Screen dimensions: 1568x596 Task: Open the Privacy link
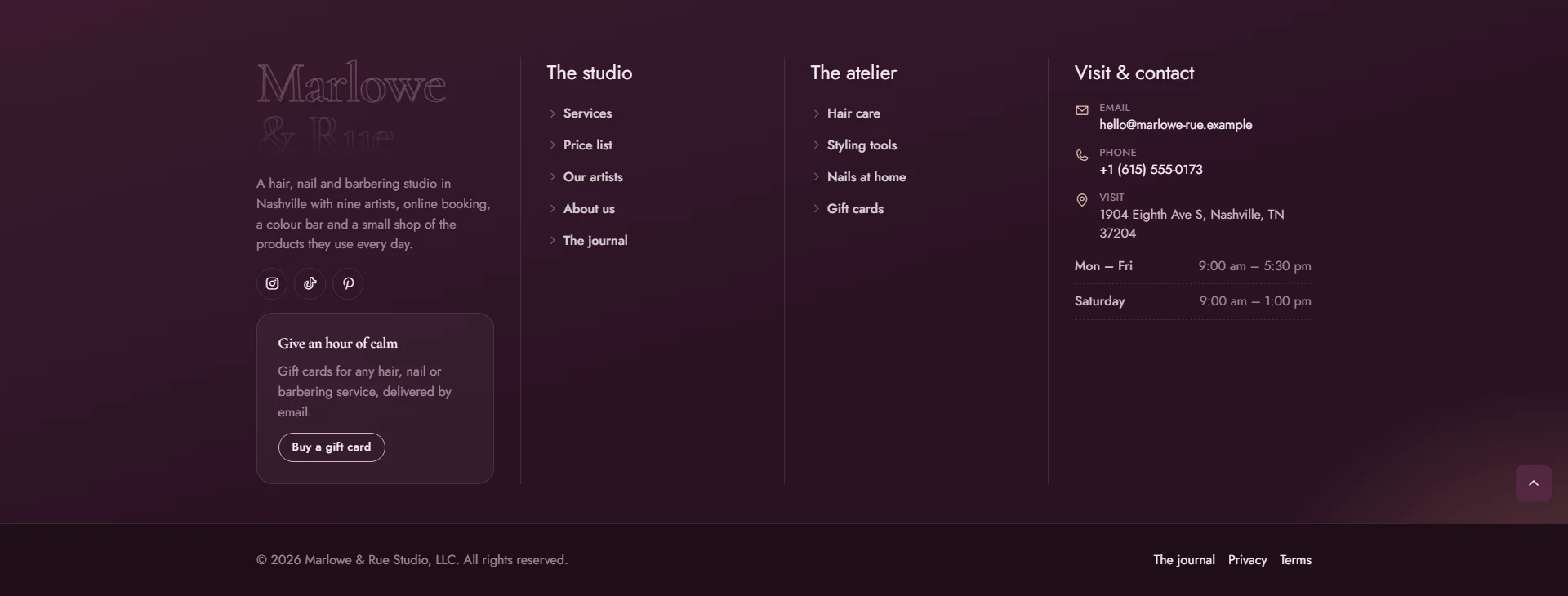pyautogui.click(x=1247, y=560)
